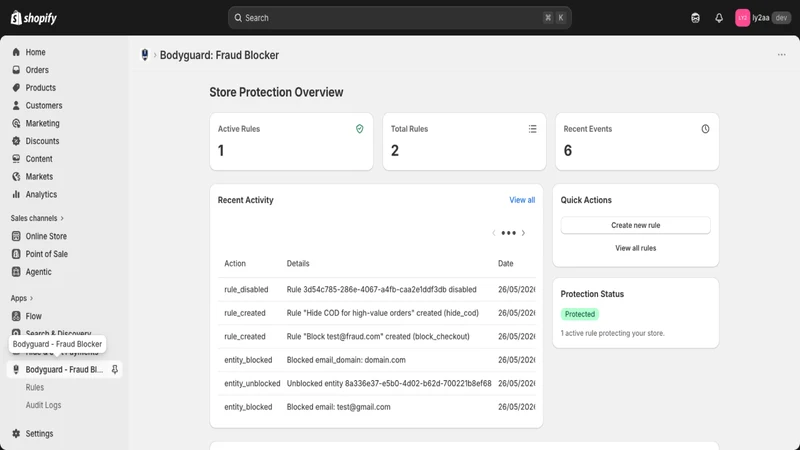Viewport: 800px width, 450px height.
Task: Open Rules under Bodyguard app
Action: (x=35, y=387)
